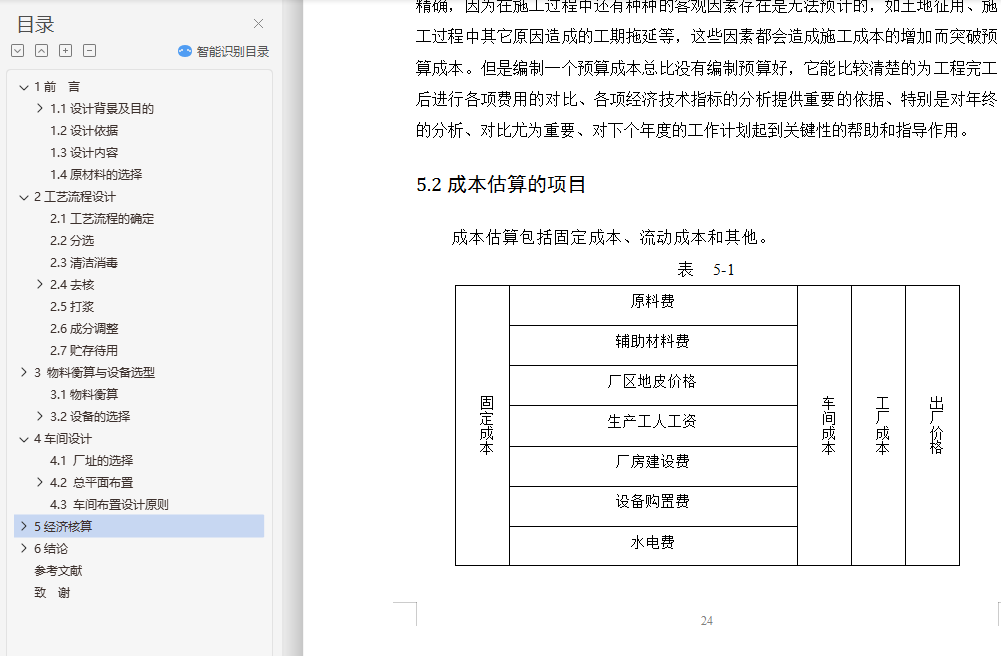Expand 3.2 设备的选择 entry

coord(40,416)
